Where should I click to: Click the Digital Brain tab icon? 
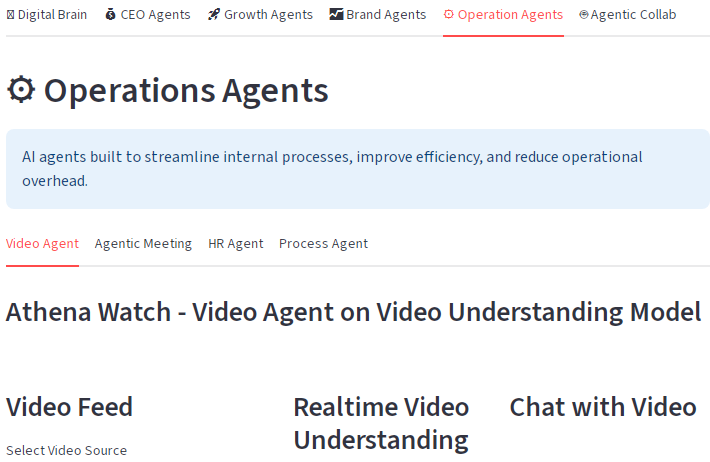point(10,15)
